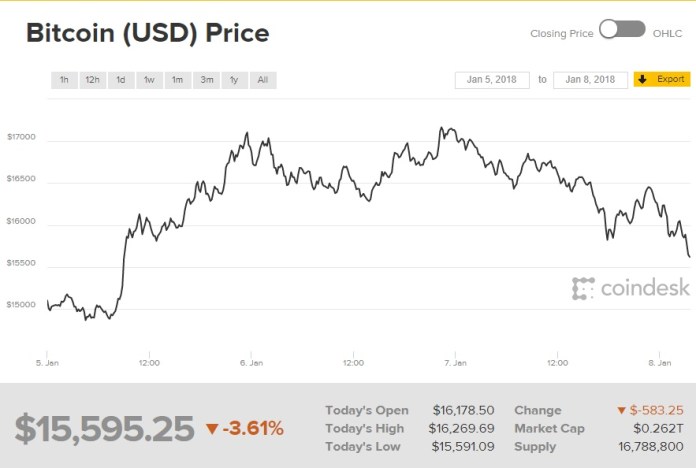Click the OHLC label

(x=667, y=33)
